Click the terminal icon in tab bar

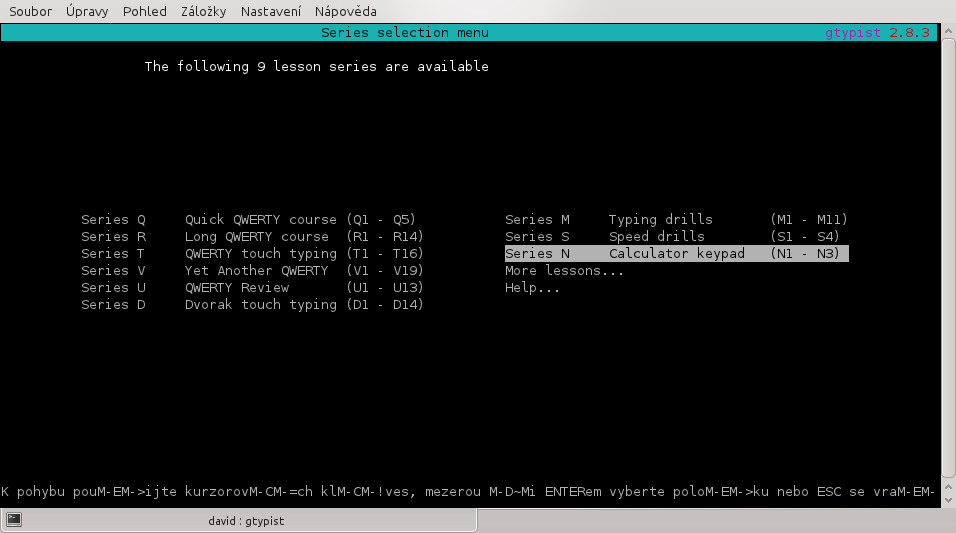tap(13, 520)
